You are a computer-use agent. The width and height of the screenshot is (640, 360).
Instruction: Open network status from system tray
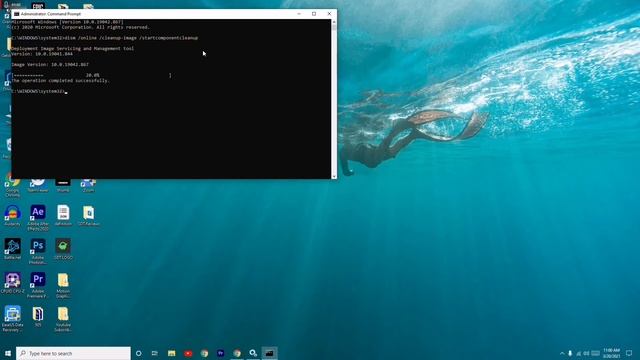(x=578, y=353)
